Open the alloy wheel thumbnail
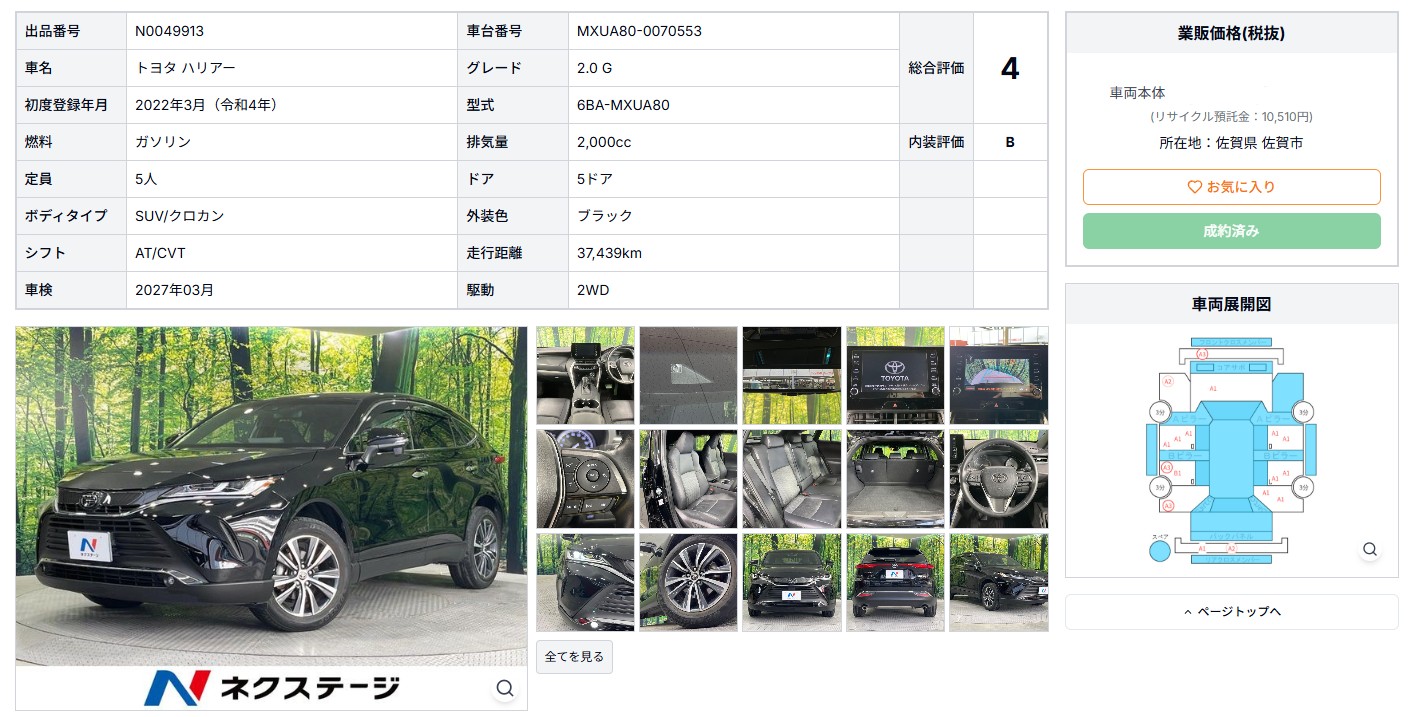The width and height of the screenshot is (1411, 717). [688, 582]
